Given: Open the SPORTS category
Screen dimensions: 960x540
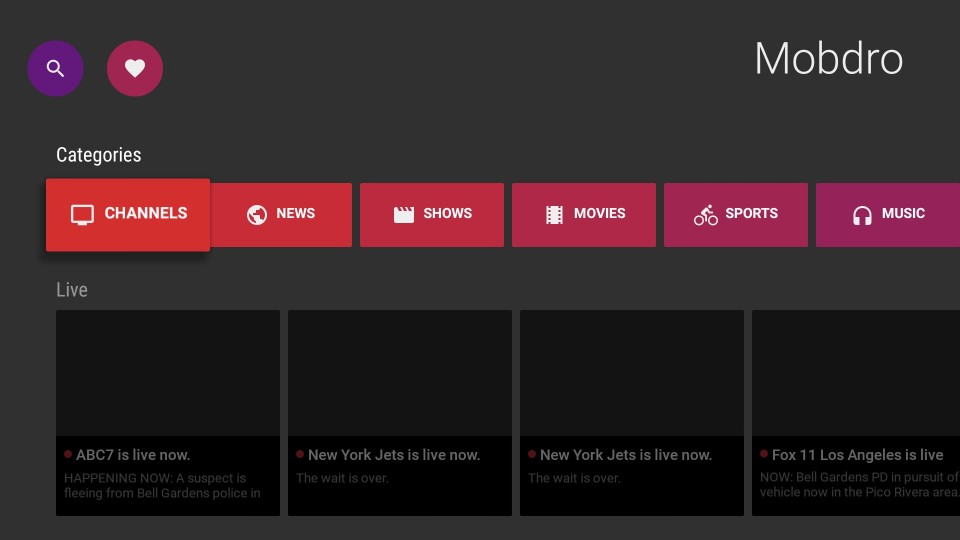Looking at the screenshot, I should pyautogui.click(x=735, y=214).
